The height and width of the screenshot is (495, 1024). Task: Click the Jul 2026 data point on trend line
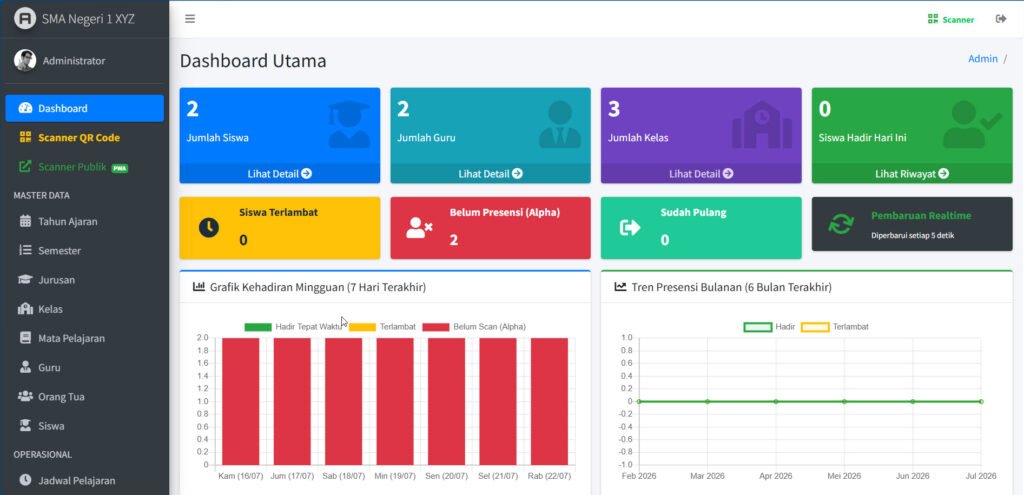[x=981, y=402]
